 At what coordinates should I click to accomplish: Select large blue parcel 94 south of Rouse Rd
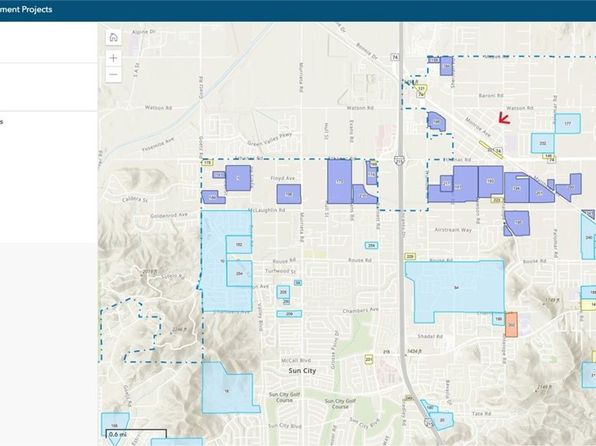455,288
